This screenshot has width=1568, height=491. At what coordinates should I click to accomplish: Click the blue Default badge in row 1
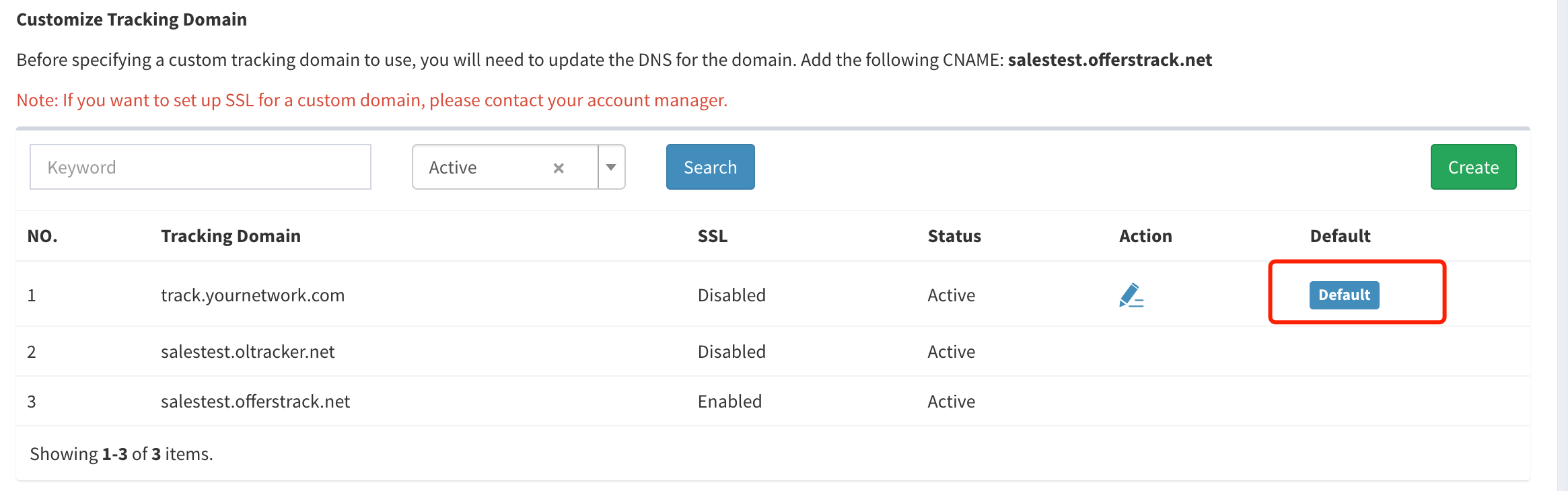point(1343,295)
